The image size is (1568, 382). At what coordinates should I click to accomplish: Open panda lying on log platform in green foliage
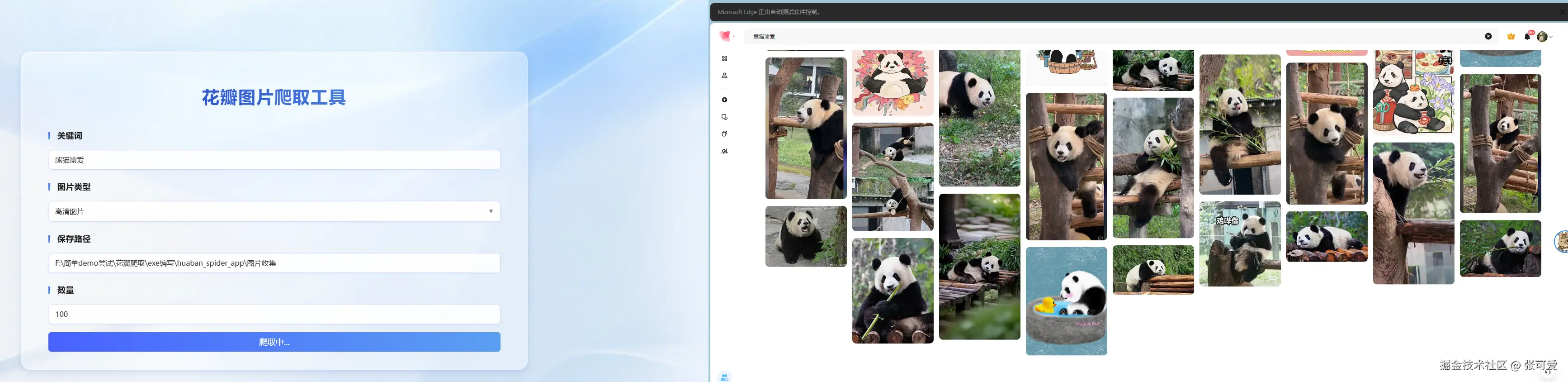979,267
